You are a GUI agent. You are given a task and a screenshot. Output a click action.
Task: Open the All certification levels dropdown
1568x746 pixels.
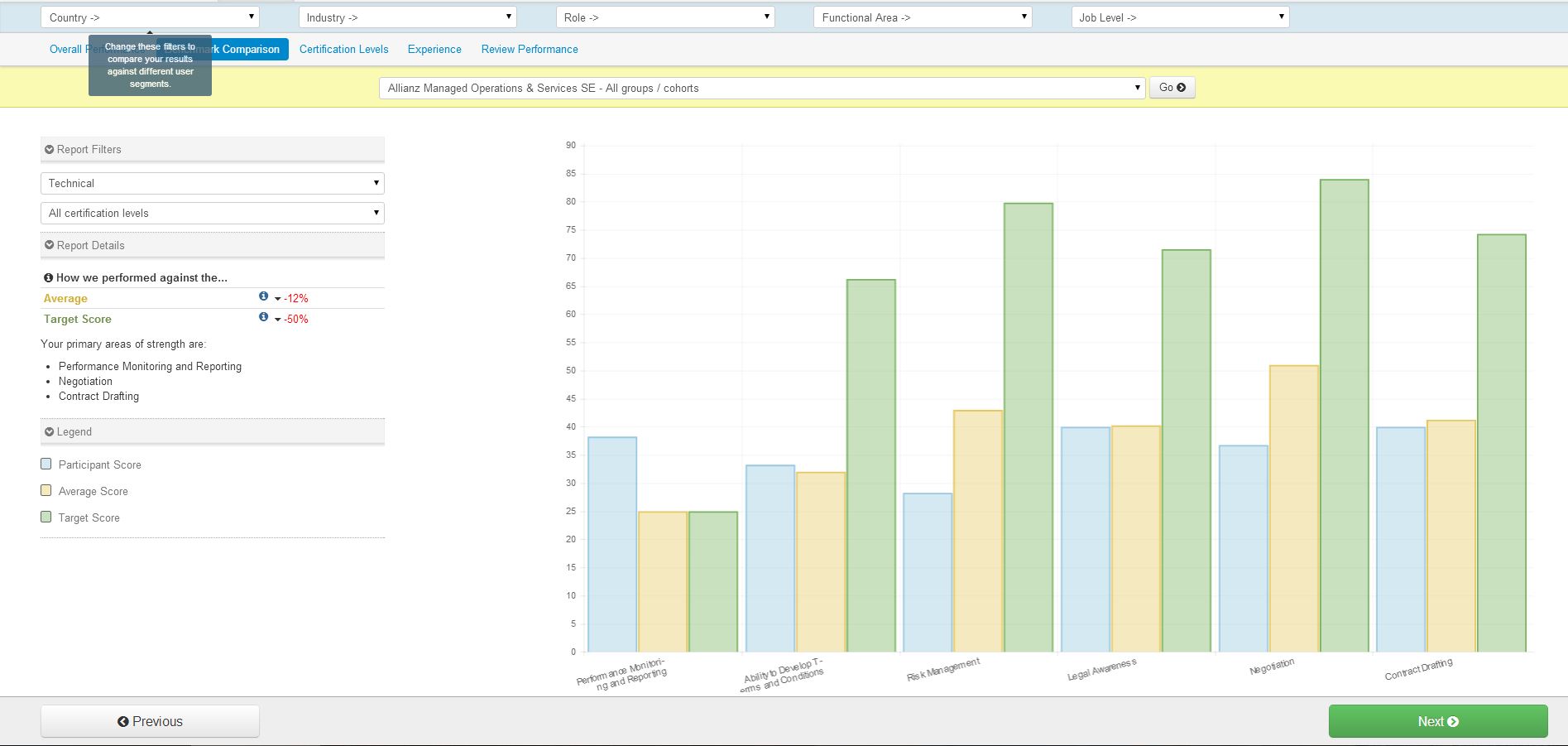pos(213,213)
